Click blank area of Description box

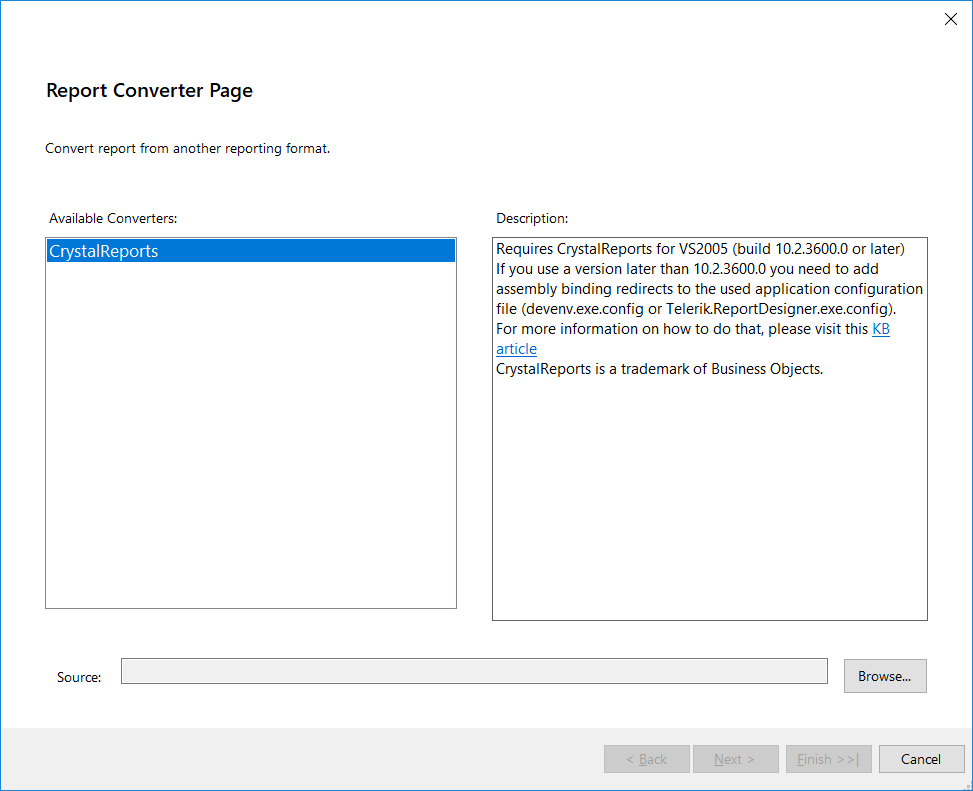tap(709, 500)
